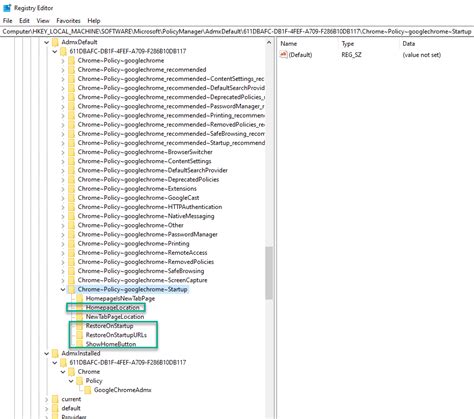474x419 pixels.
Task: Click the tree pane scroll up arrow
Action: click(269, 42)
